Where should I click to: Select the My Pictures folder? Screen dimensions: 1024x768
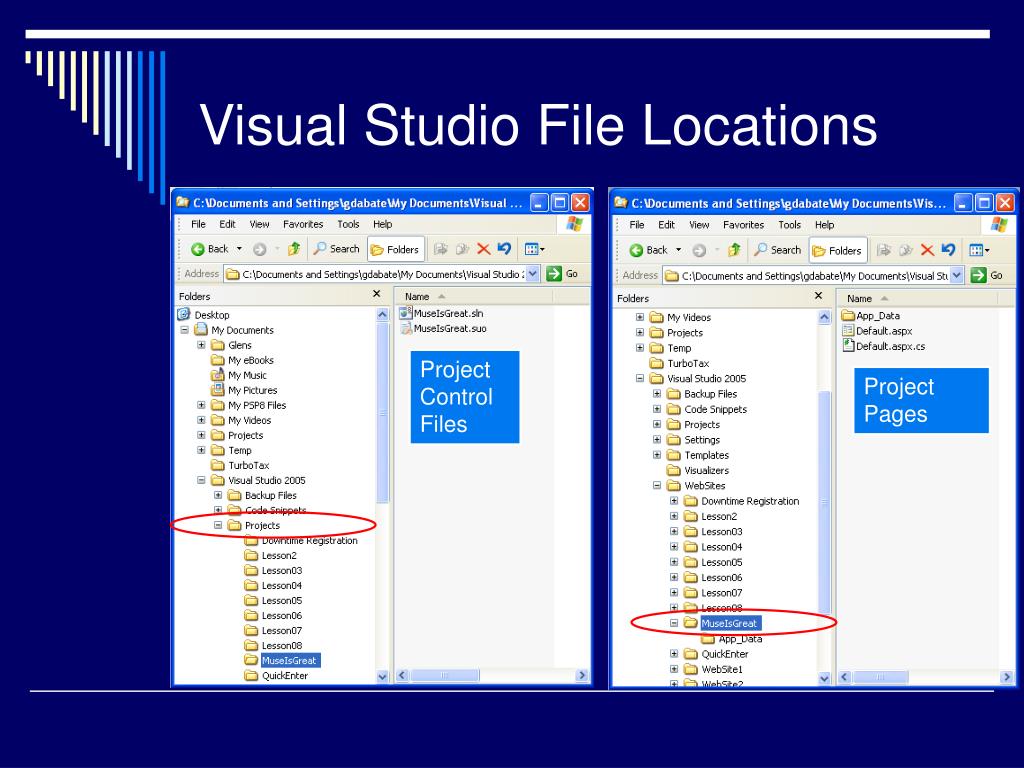tap(253, 390)
